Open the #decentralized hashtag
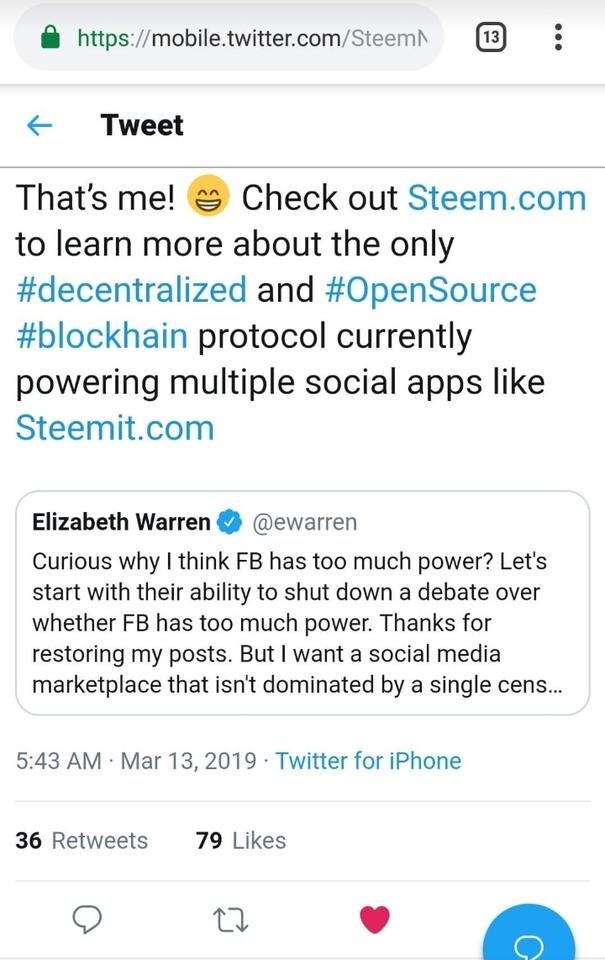This screenshot has height=960, width=605. (x=131, y=290)
